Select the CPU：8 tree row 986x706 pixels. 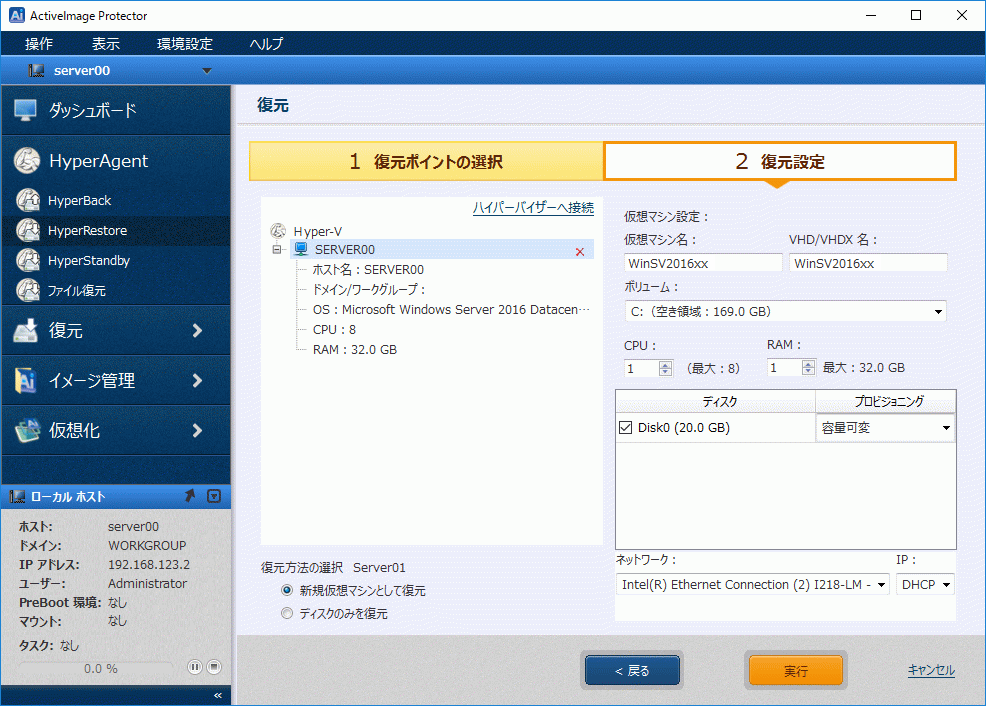click(334, 329)
